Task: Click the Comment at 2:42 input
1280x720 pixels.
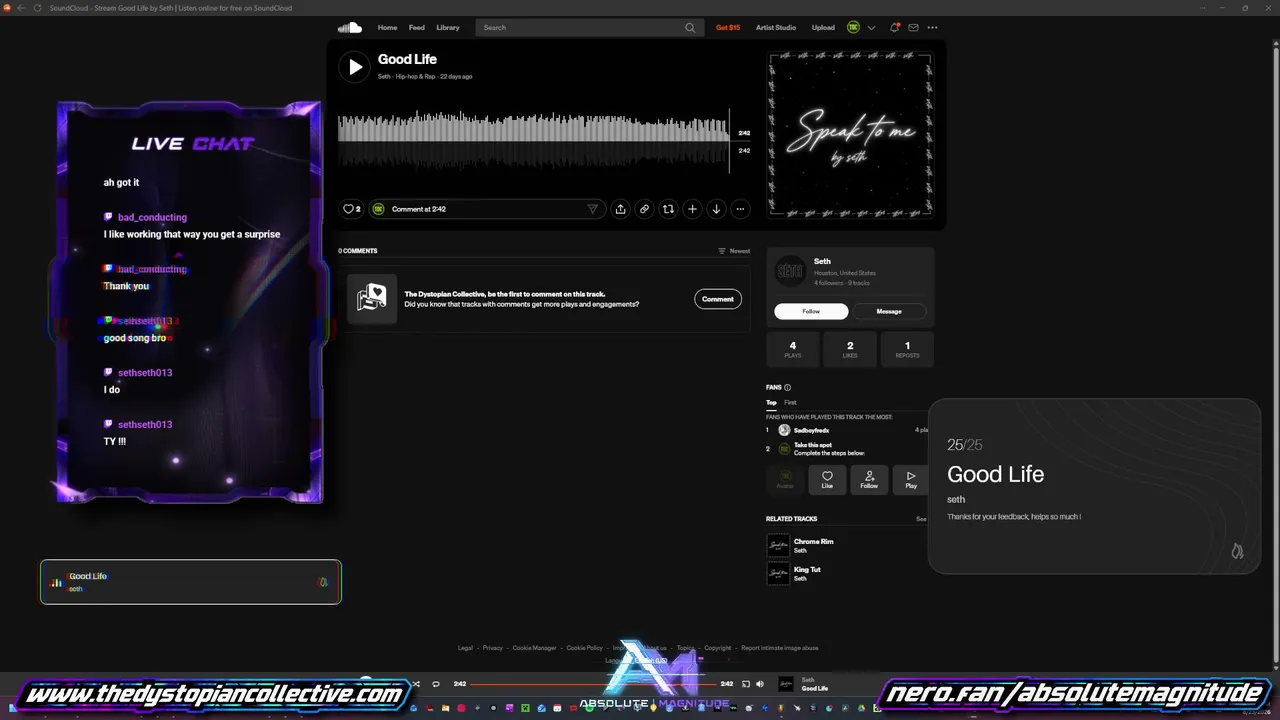Action: tap(486, 209)
